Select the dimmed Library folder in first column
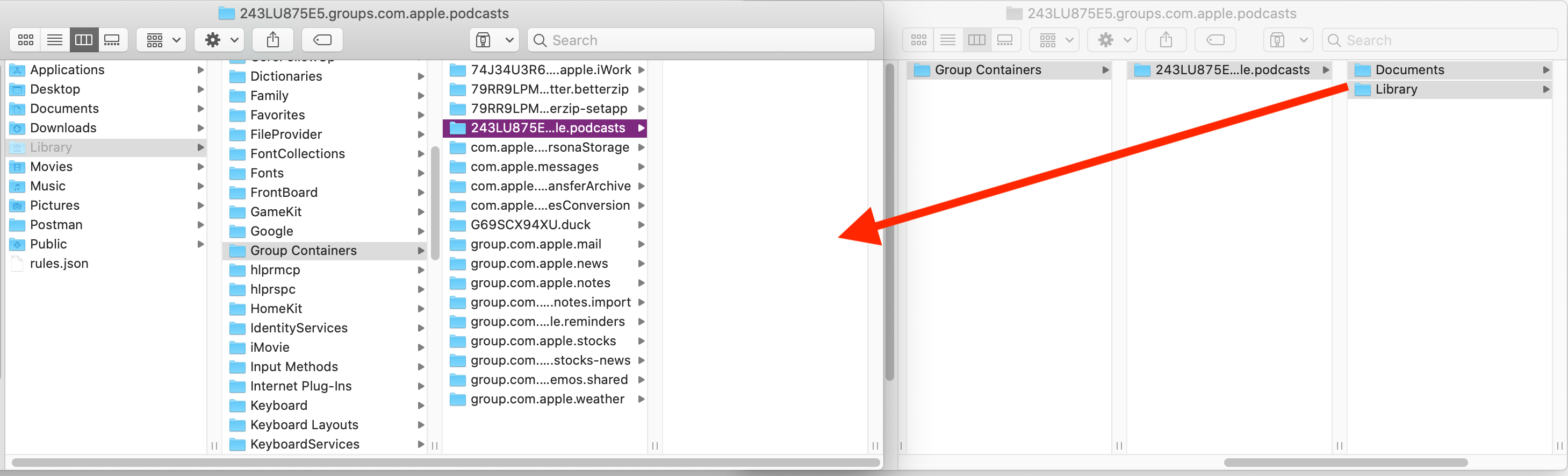This screenshot has height=476, width=1568. pyautogui.click(x=106, y=147)
